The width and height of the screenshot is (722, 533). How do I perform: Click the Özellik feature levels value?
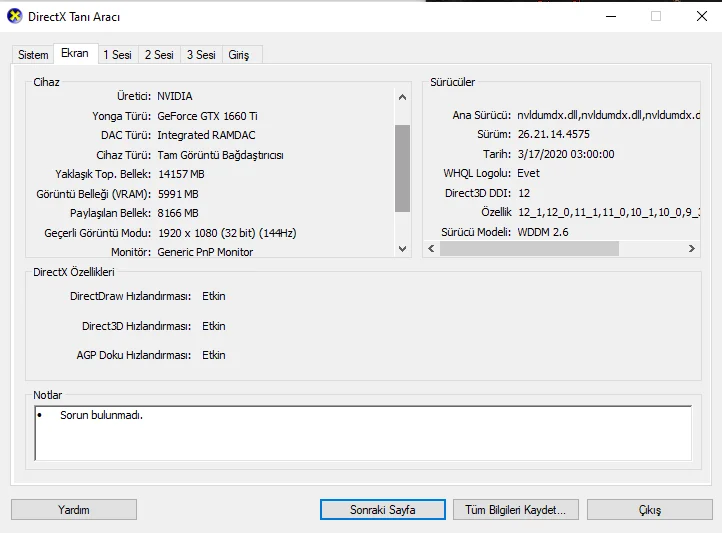[x=609, y=212]
